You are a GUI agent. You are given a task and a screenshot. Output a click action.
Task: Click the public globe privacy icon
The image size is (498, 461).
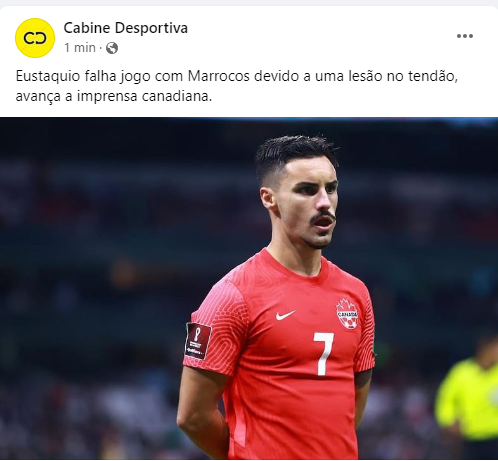tap(112, 48)
